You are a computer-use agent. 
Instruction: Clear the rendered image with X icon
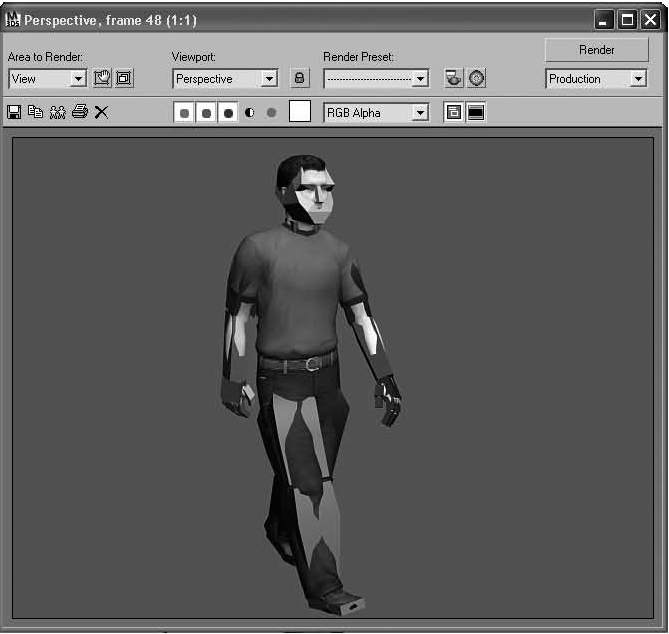coord(101,113)
